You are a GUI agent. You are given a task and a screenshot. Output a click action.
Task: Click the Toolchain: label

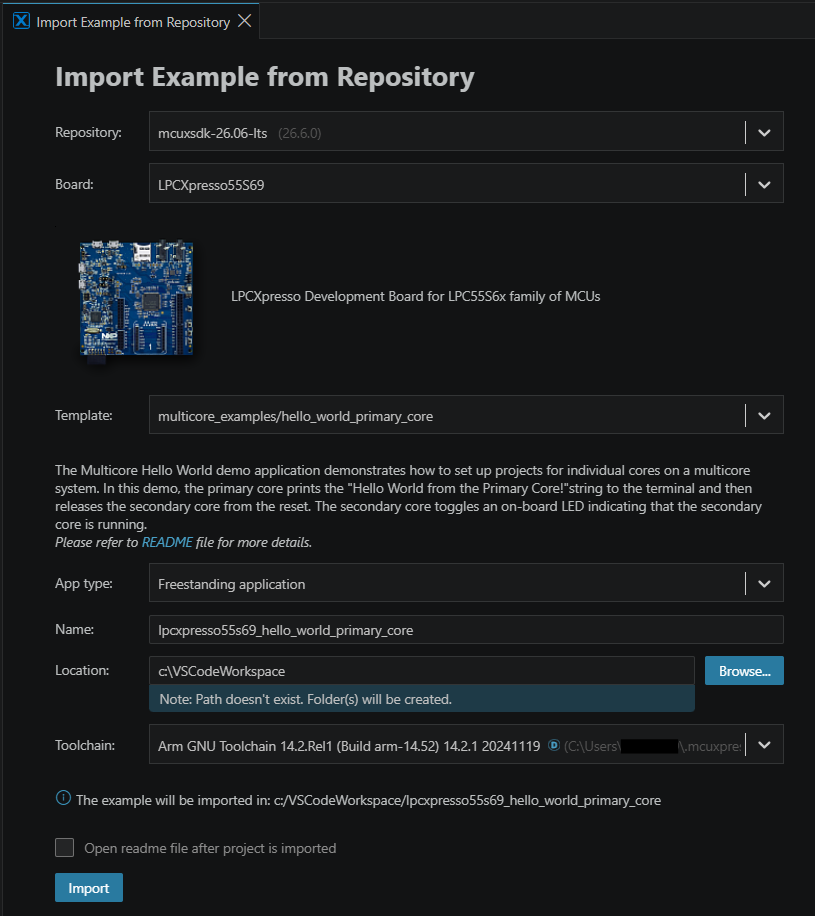pyautogui.click(x=85, y=745)
